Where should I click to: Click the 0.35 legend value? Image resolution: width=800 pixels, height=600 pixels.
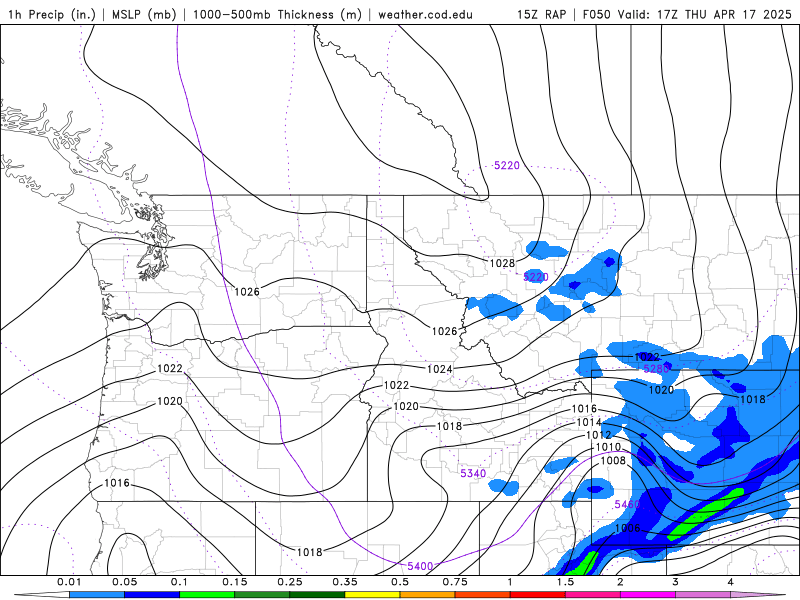tap(345, 582)
